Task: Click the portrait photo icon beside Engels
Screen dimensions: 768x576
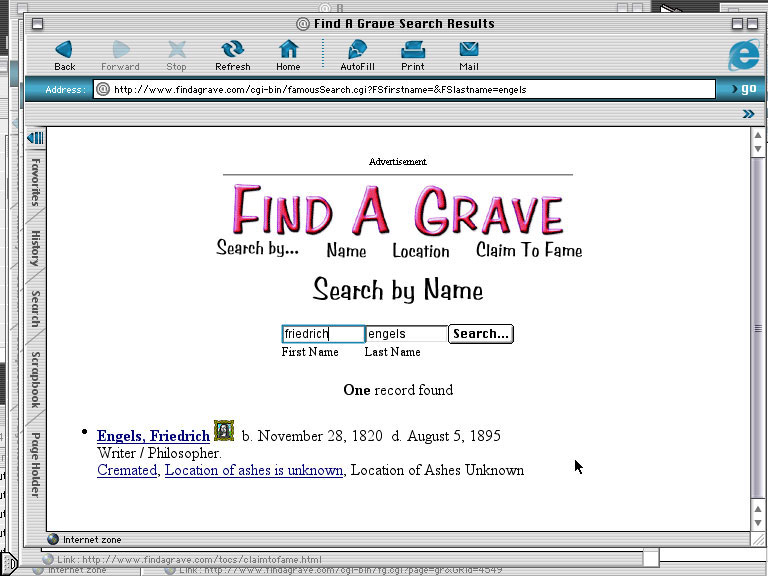Action: [224, 431]
